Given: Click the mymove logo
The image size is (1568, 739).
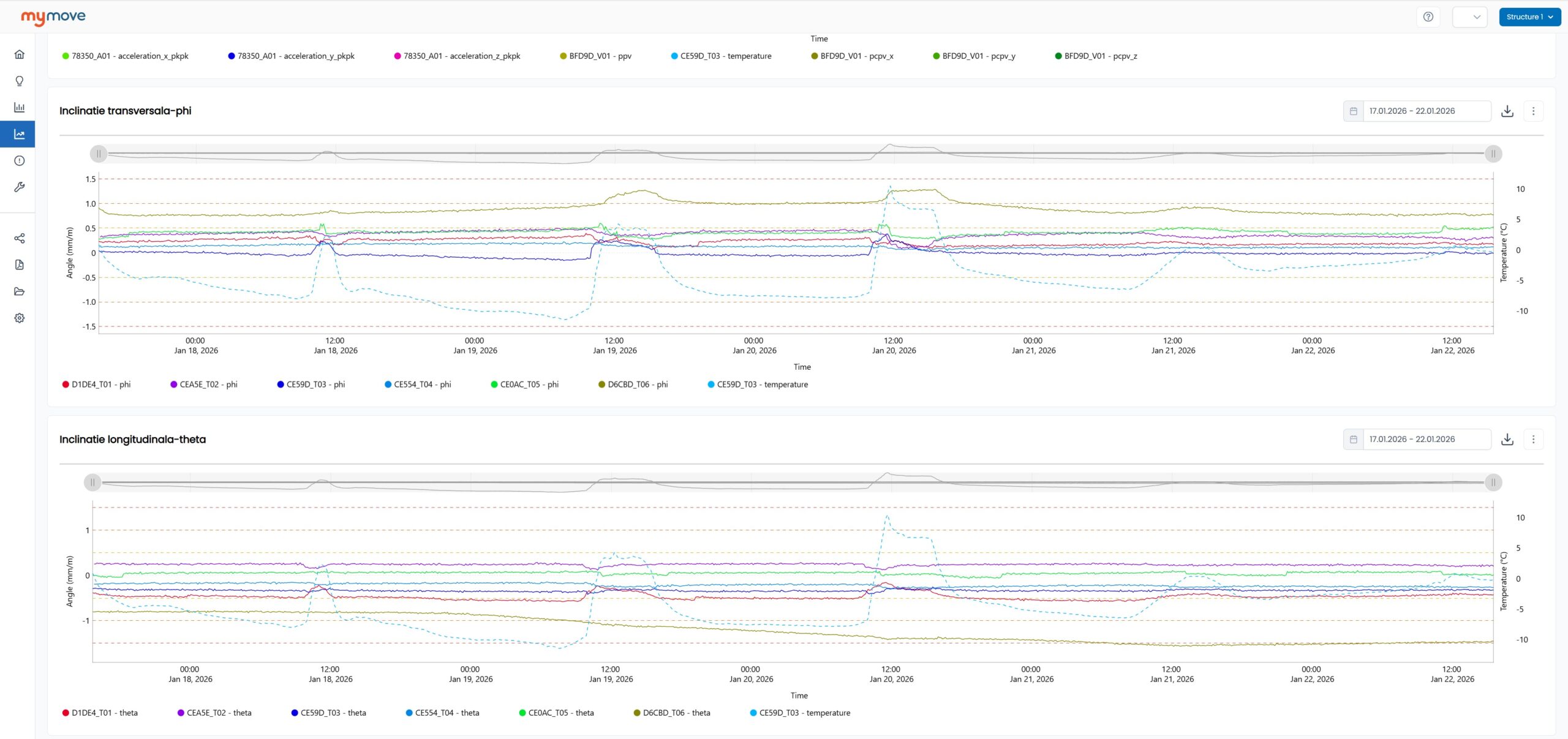Looking at the screenshot, I should coord(53,17).
